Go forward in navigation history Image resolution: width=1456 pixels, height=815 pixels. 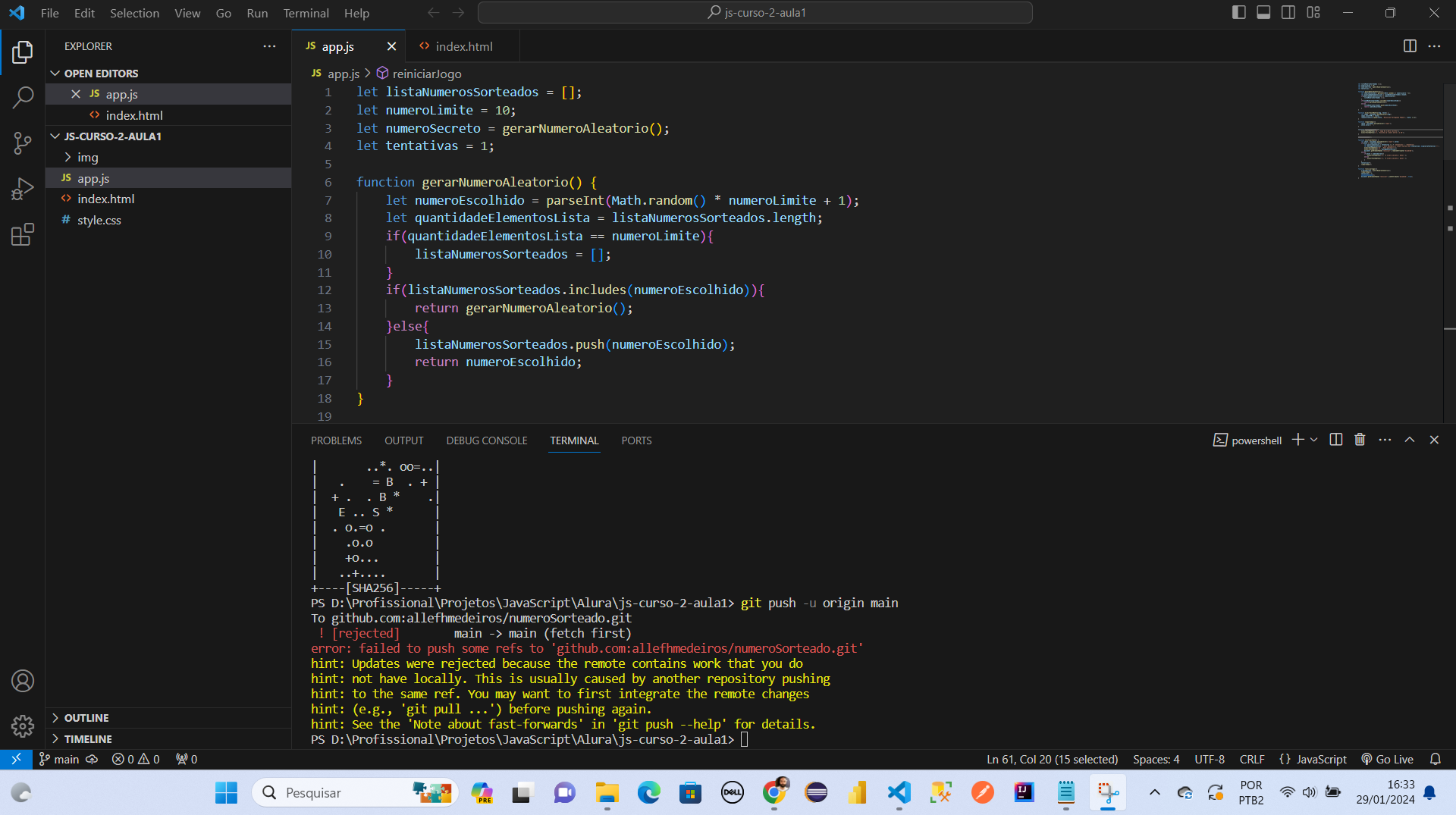[458, 12]
